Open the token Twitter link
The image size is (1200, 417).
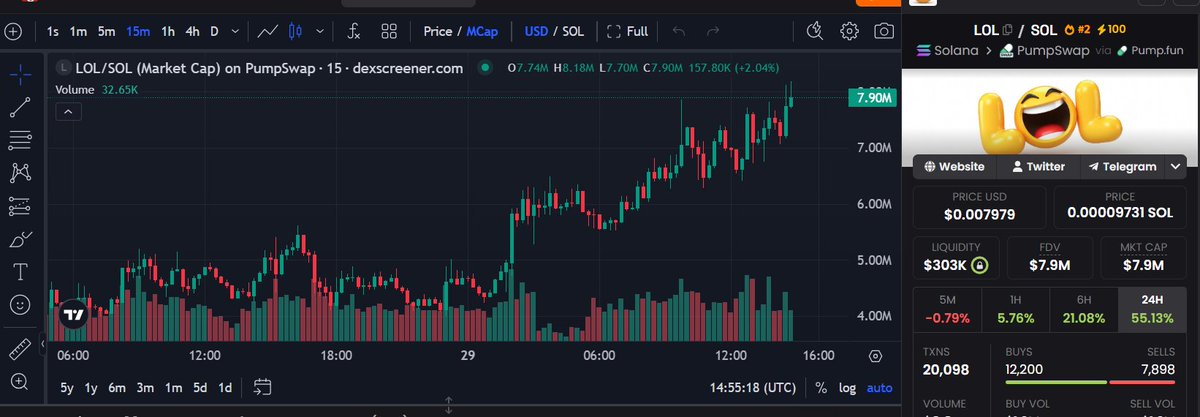click(1039, 167)
